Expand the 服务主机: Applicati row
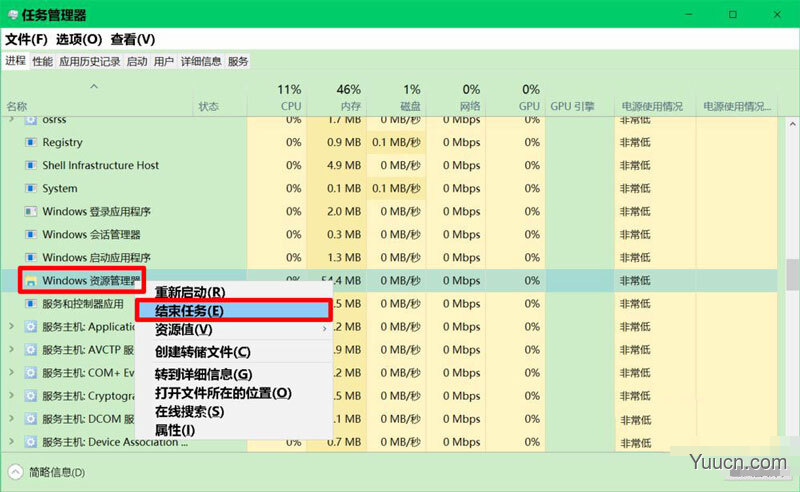 coord(11,326)
